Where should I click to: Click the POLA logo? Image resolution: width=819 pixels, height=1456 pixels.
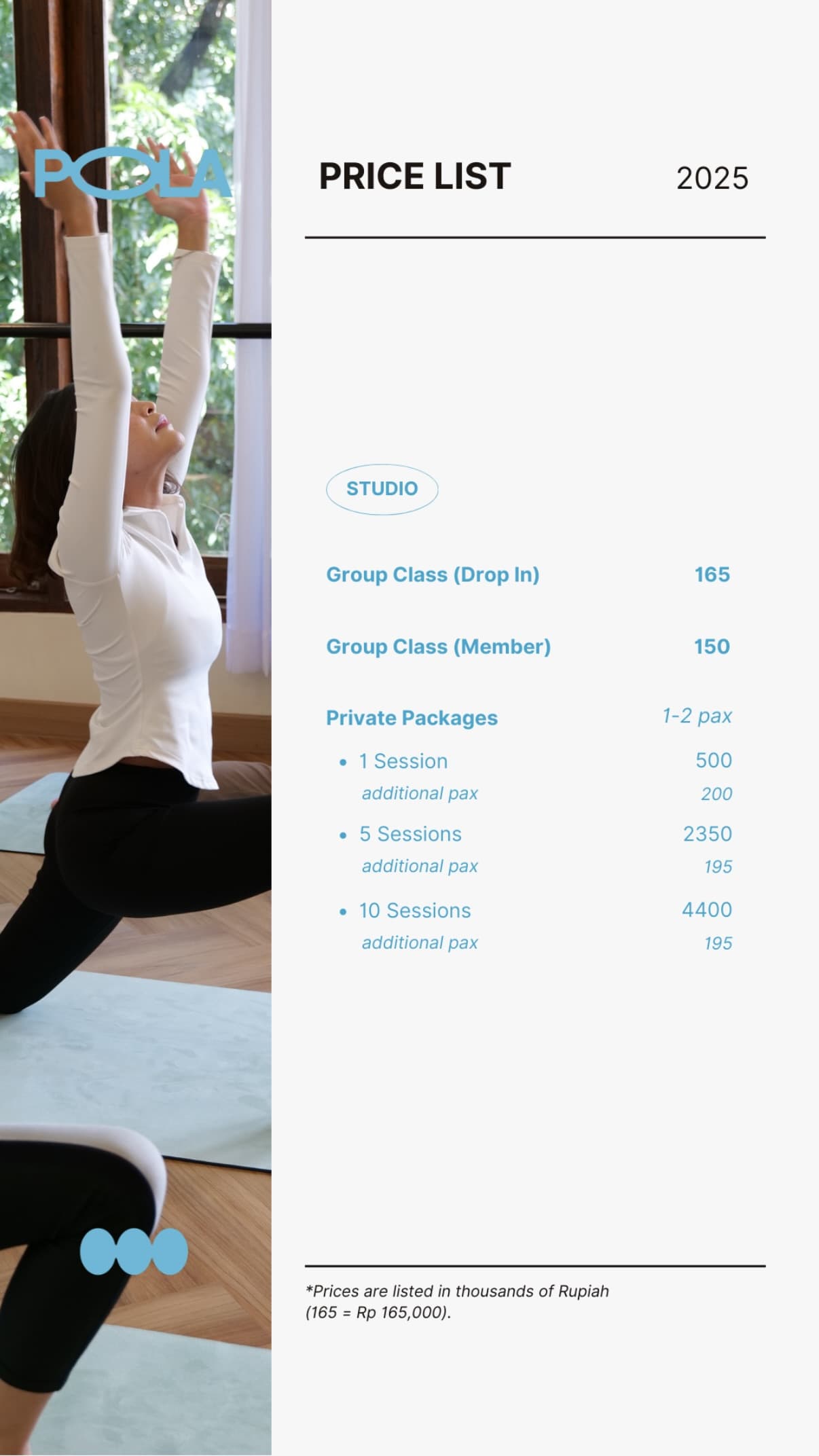pyautogui.click(x=132, y=173)
